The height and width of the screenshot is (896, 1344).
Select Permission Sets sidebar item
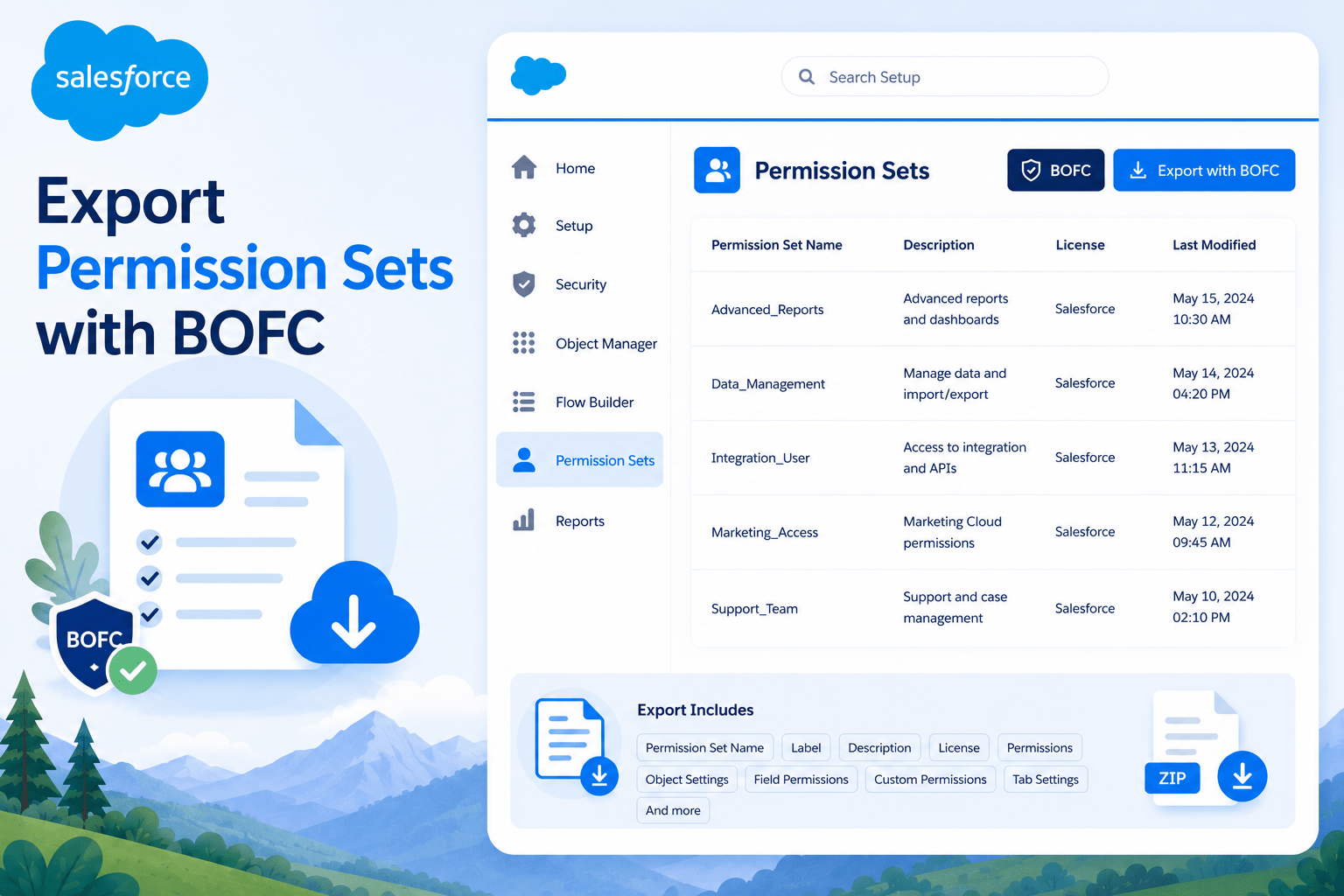[579, 459]
